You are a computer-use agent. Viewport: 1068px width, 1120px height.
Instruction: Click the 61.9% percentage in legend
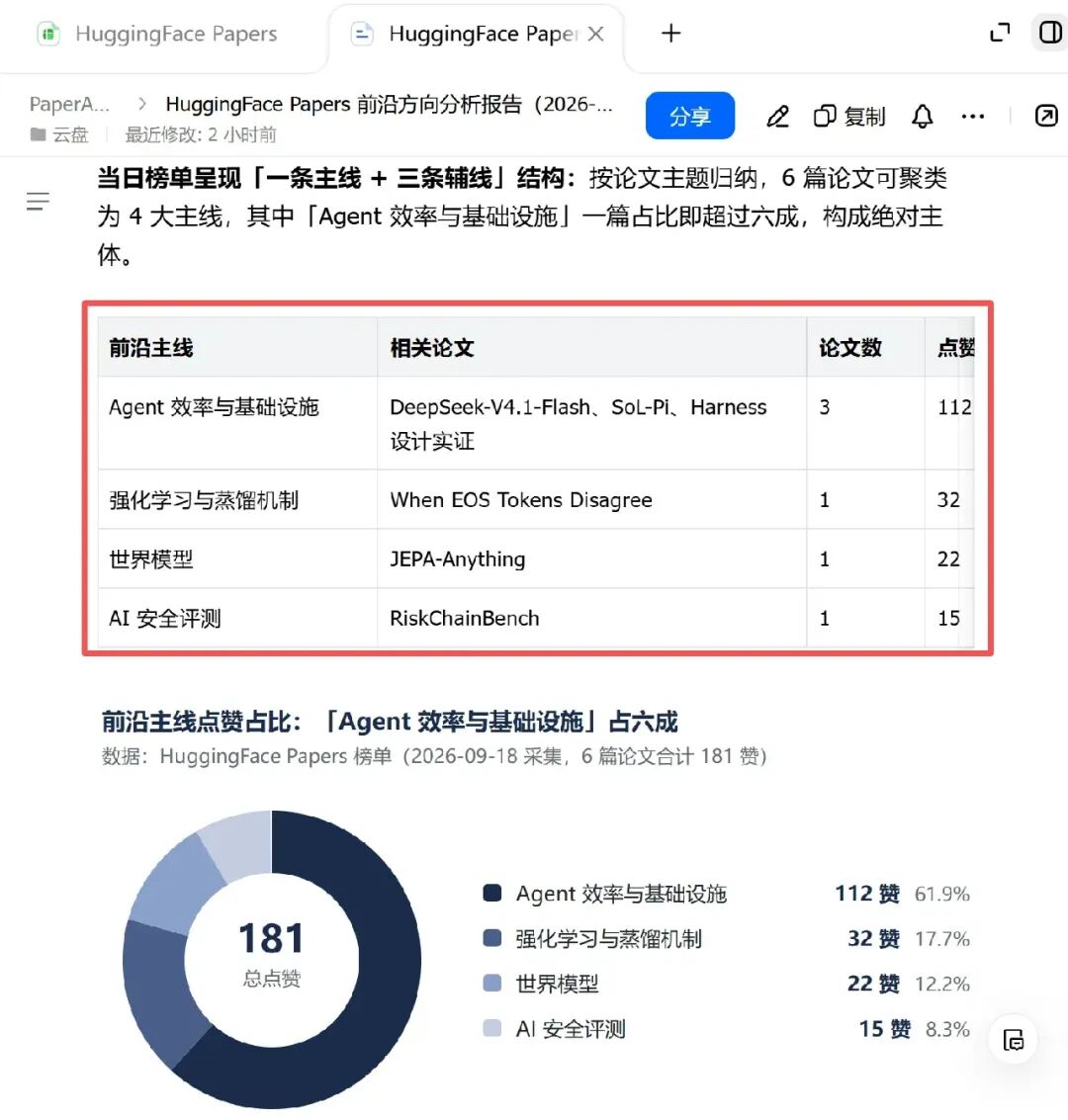click(x=942, y=894)
